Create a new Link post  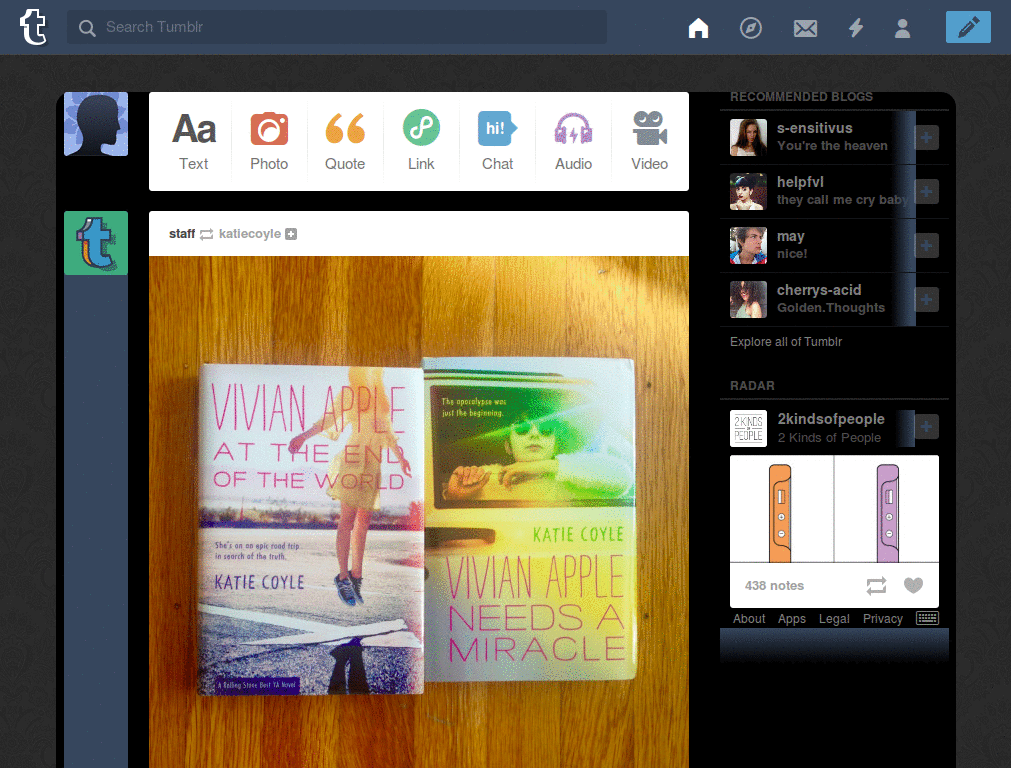(421, 141)
